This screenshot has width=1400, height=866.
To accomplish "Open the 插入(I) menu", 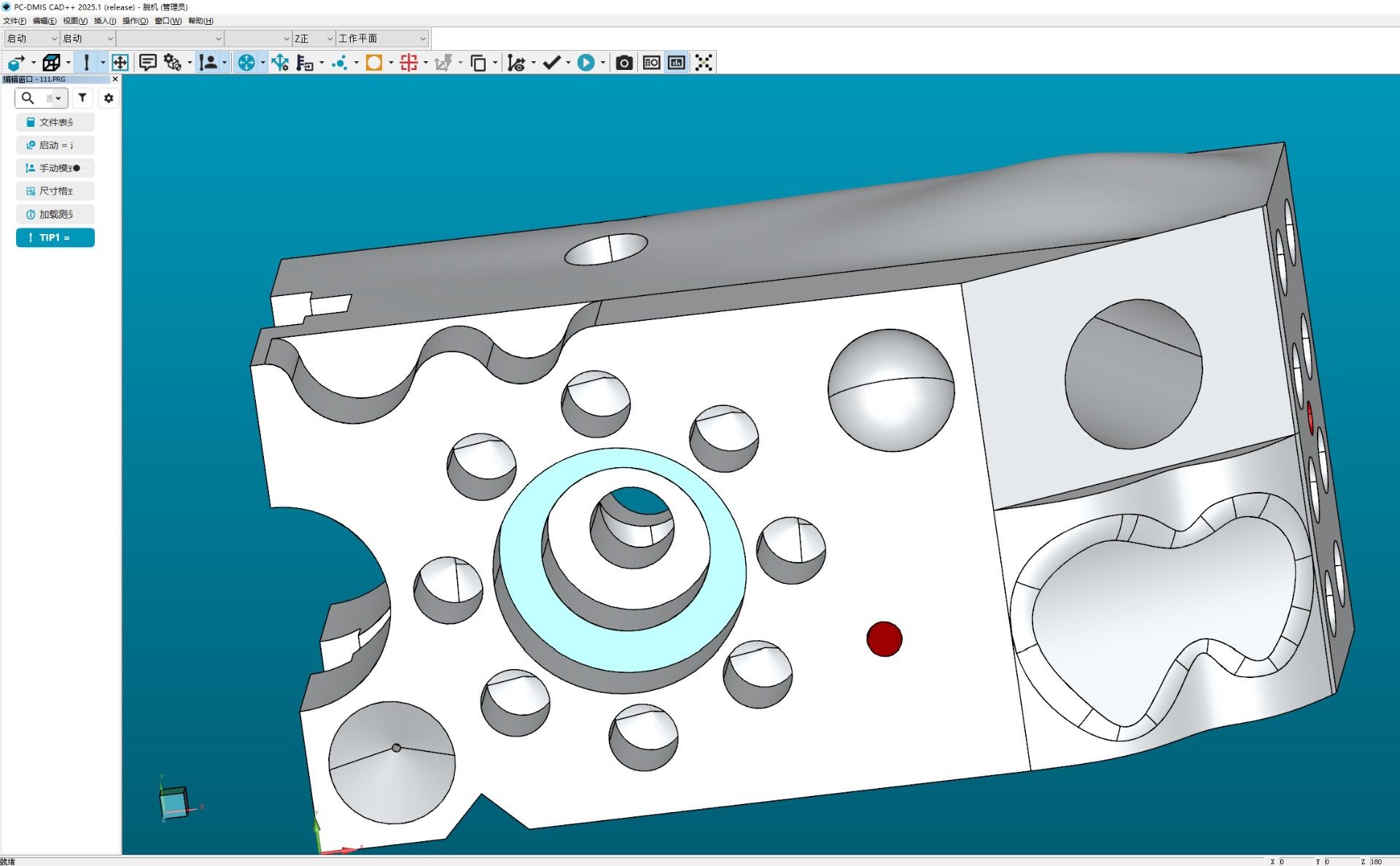I will 104,21.
